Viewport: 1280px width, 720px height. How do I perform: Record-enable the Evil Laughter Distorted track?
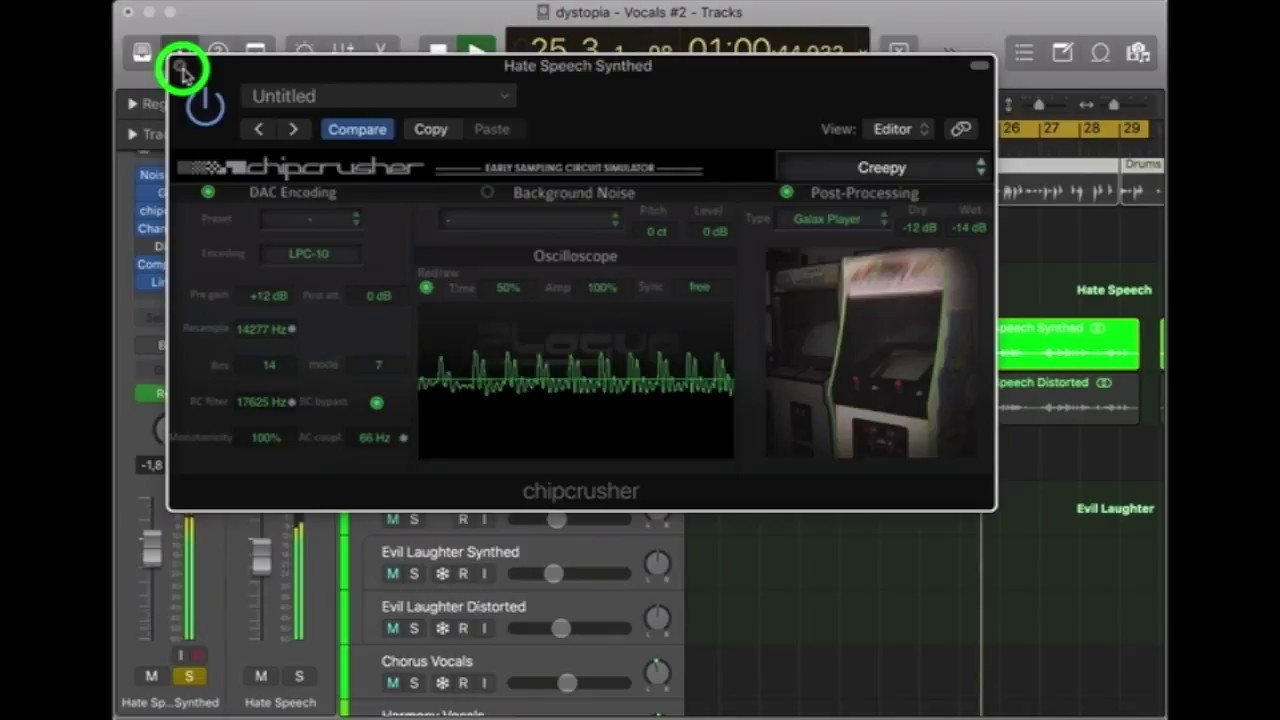[x=463, y=628]
